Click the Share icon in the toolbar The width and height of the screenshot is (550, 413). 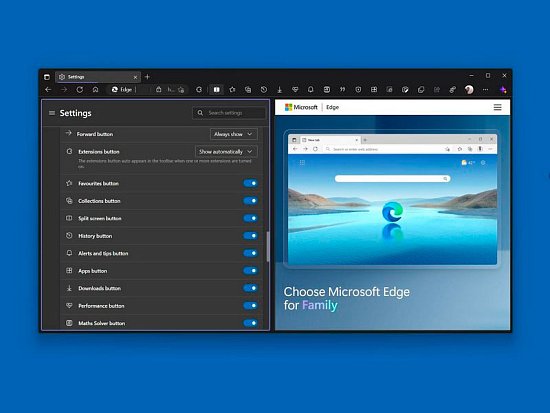pyautogui.click(x=437, y=90)
